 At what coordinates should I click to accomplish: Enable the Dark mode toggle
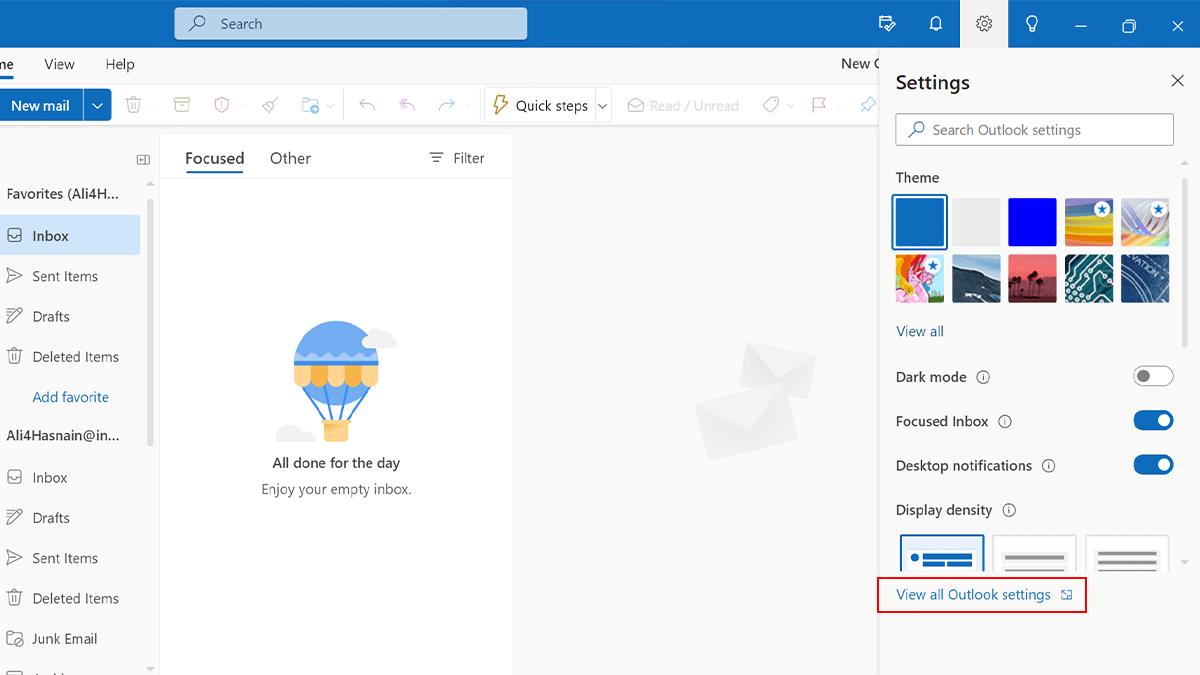(1153, 377)
